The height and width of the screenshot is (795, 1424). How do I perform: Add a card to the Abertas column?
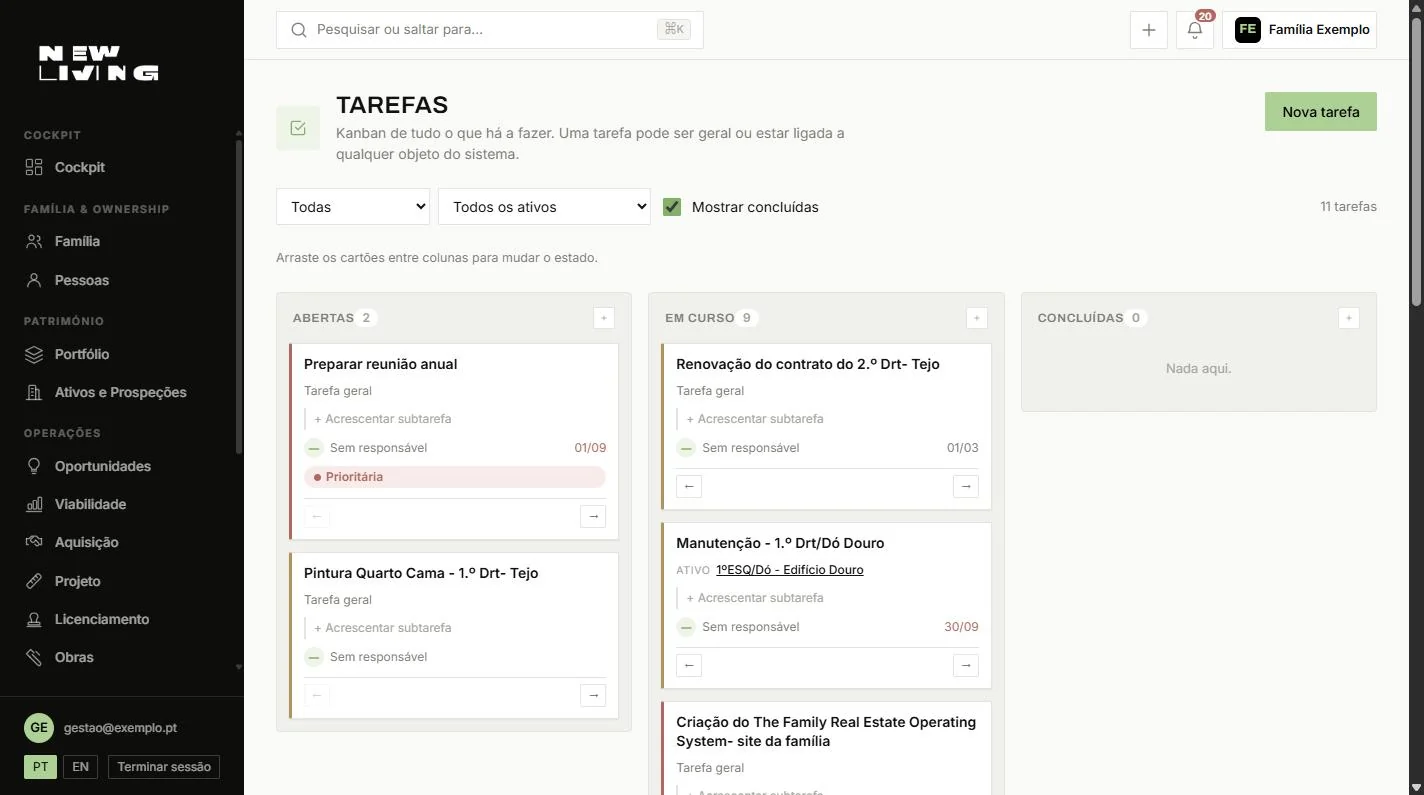click(604, 318)
